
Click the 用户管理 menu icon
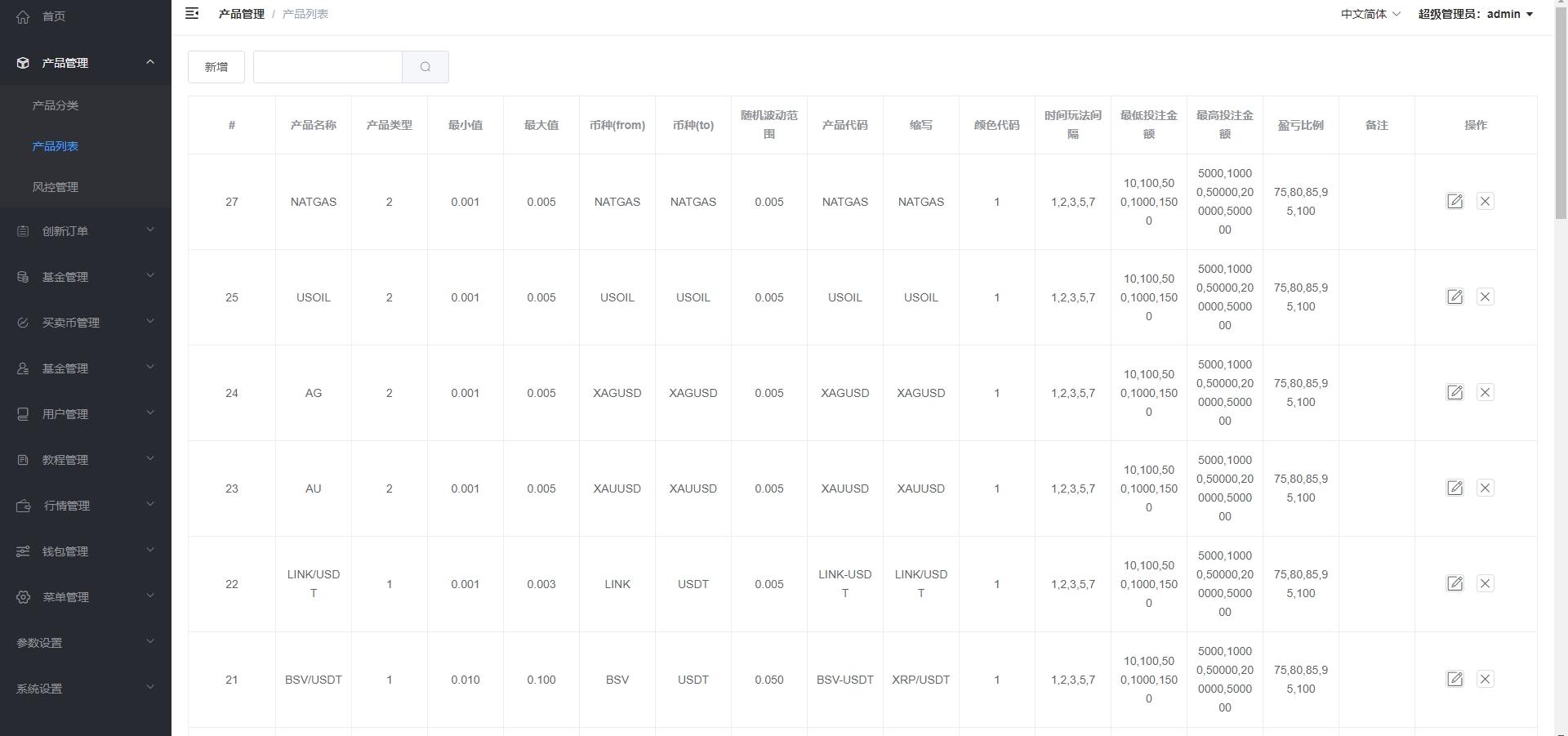23,414
